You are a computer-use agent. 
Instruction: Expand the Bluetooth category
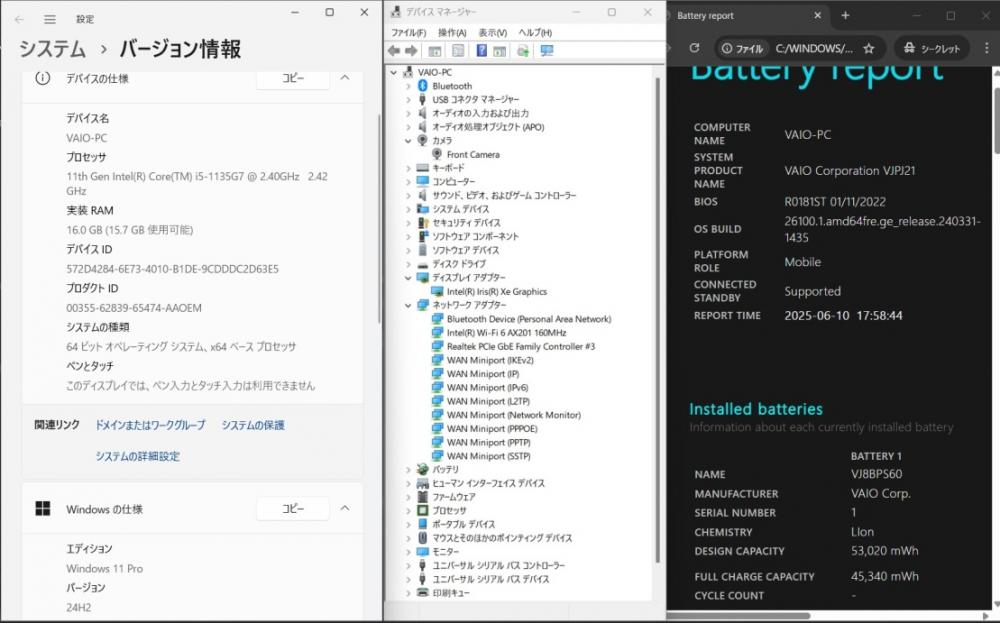point(408,86)
